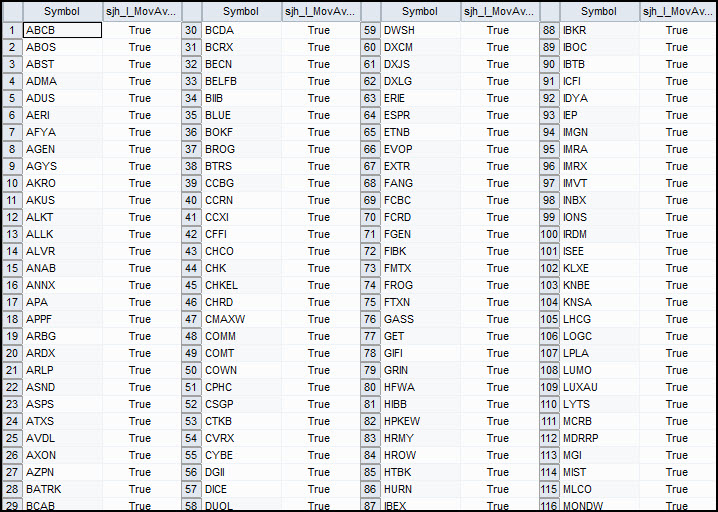Click the COWN symbol cell
The image size is (718, 512).
(241, 370)
